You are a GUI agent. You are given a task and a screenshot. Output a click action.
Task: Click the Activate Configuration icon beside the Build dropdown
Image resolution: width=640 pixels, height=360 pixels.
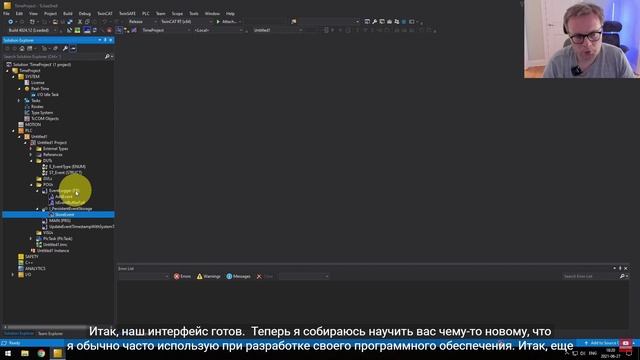click(x=69, y=30)
